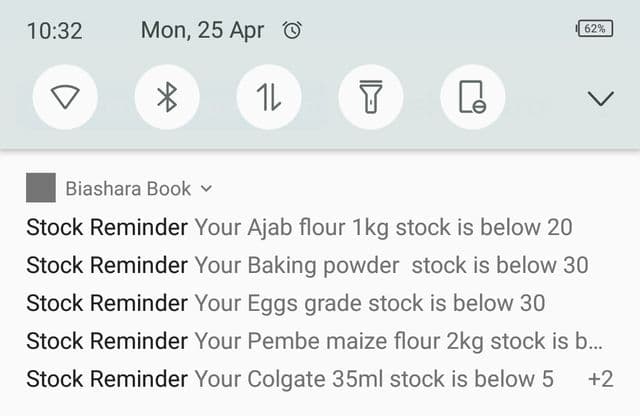This screenshot has height=416, width=640.
Task: Show the +2 additional notifications
Action: (600, 379)
